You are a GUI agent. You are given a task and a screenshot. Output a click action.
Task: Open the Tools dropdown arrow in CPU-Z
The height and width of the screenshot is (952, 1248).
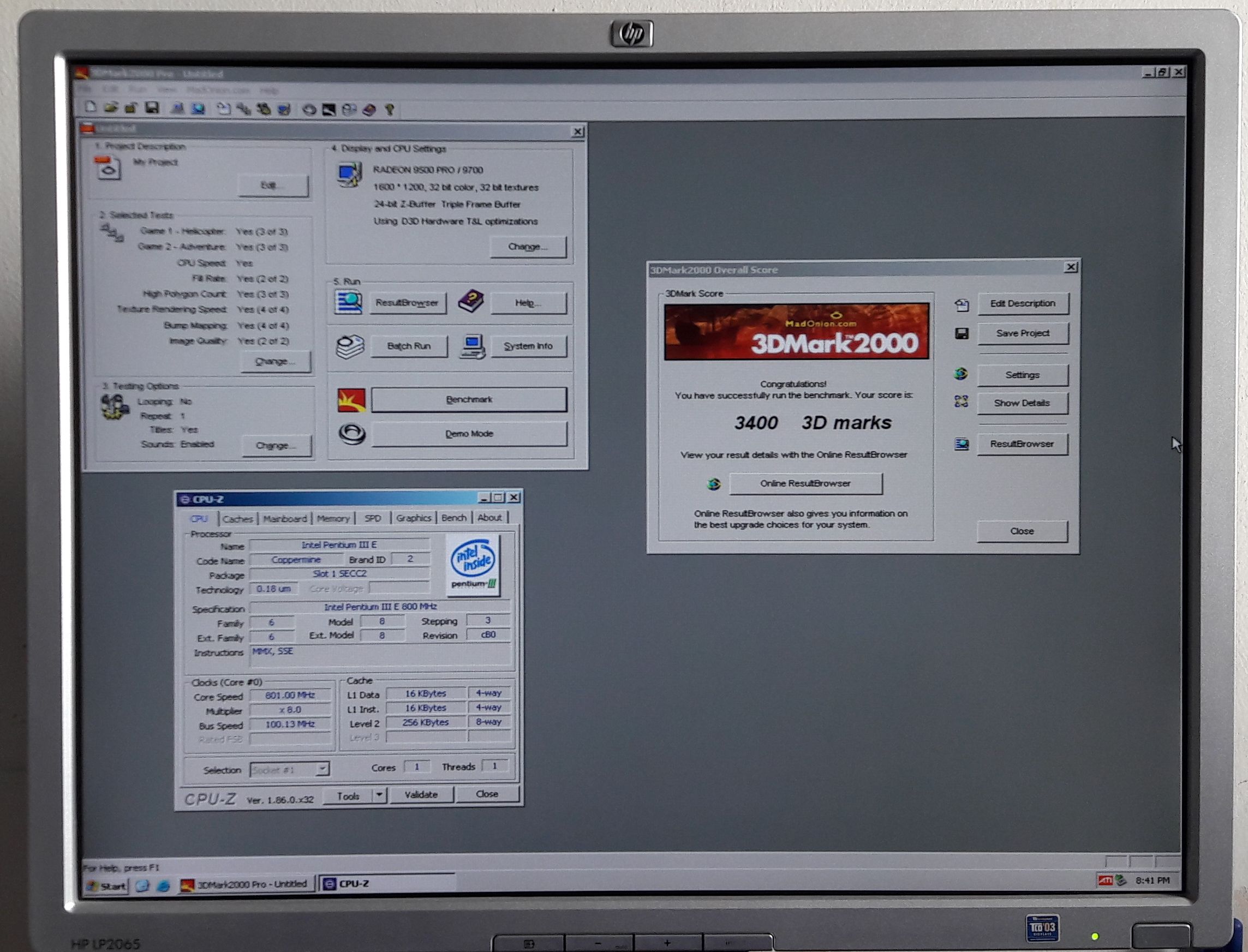[380, 795]
